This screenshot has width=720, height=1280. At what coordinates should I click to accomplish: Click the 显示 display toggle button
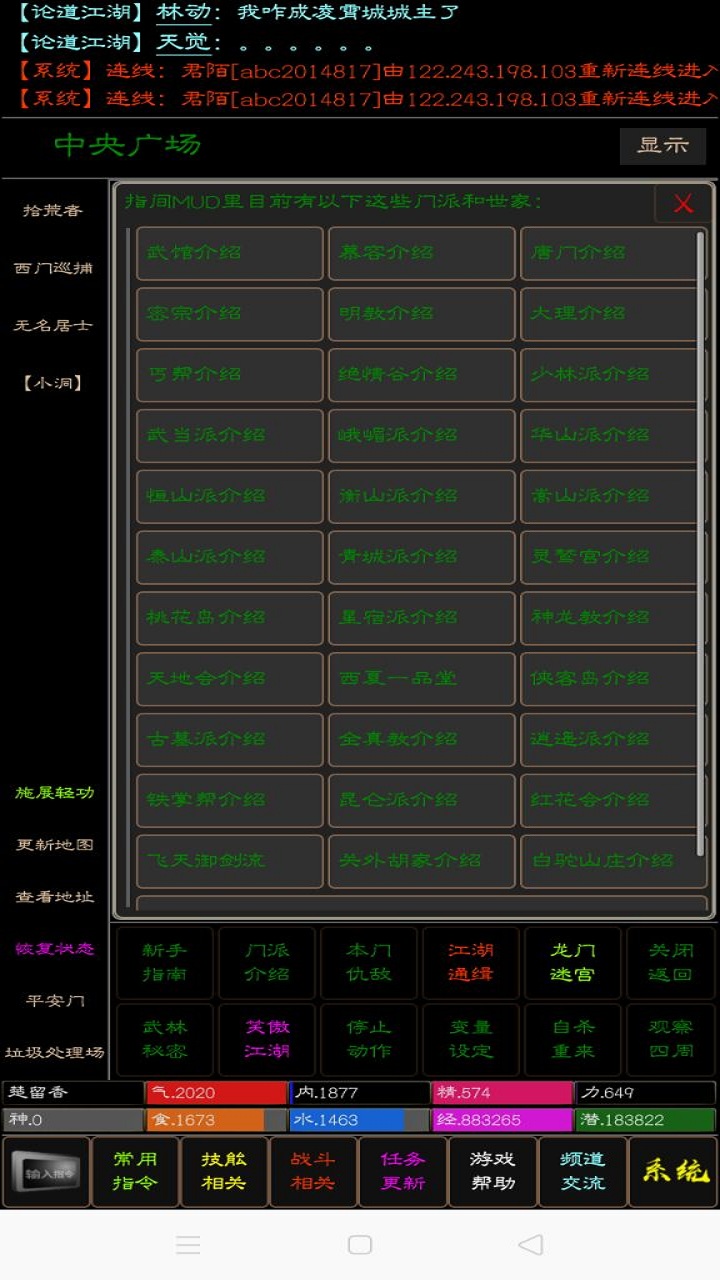click(x=662, y=145)
